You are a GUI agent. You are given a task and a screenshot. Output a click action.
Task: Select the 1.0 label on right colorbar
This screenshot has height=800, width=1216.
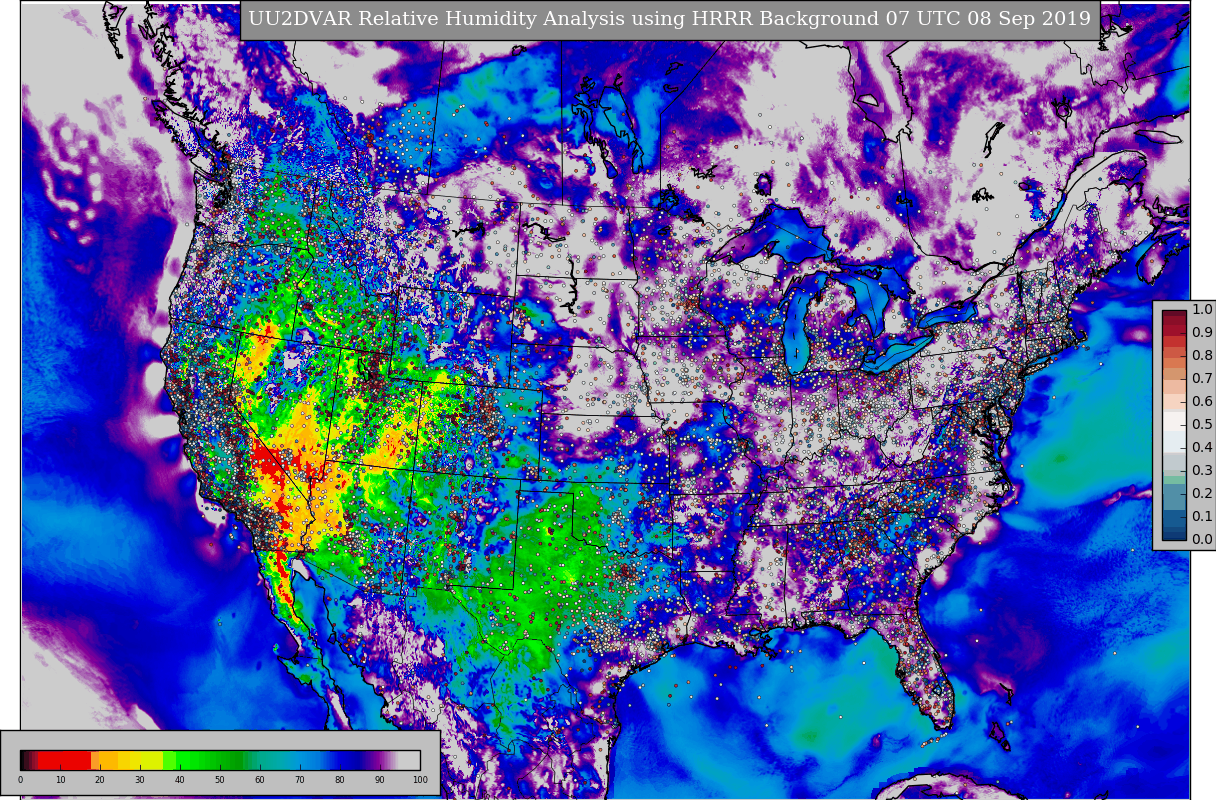coord(1202,310)
